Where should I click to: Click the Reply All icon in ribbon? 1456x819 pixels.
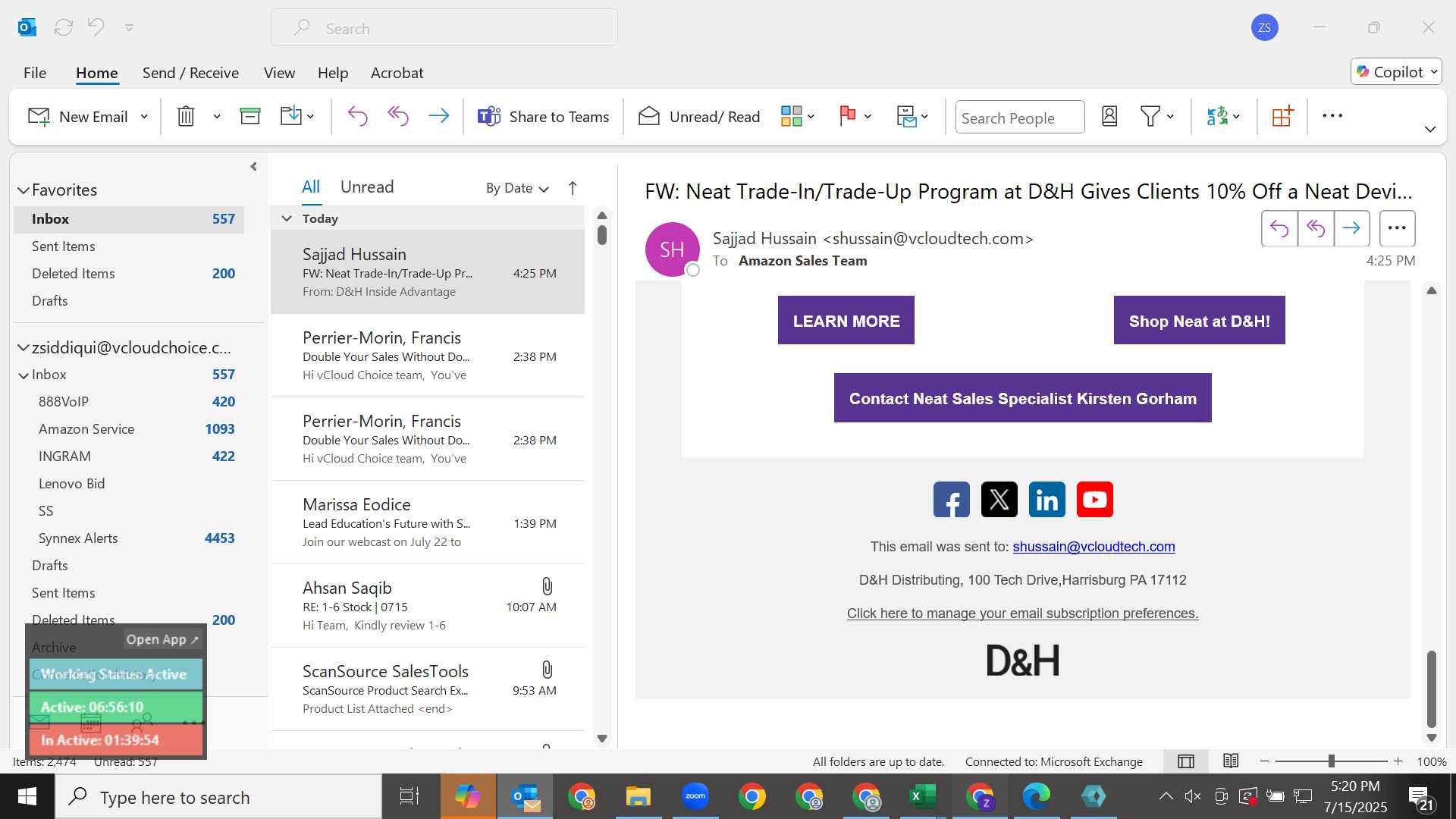click(x=398, y=116)
